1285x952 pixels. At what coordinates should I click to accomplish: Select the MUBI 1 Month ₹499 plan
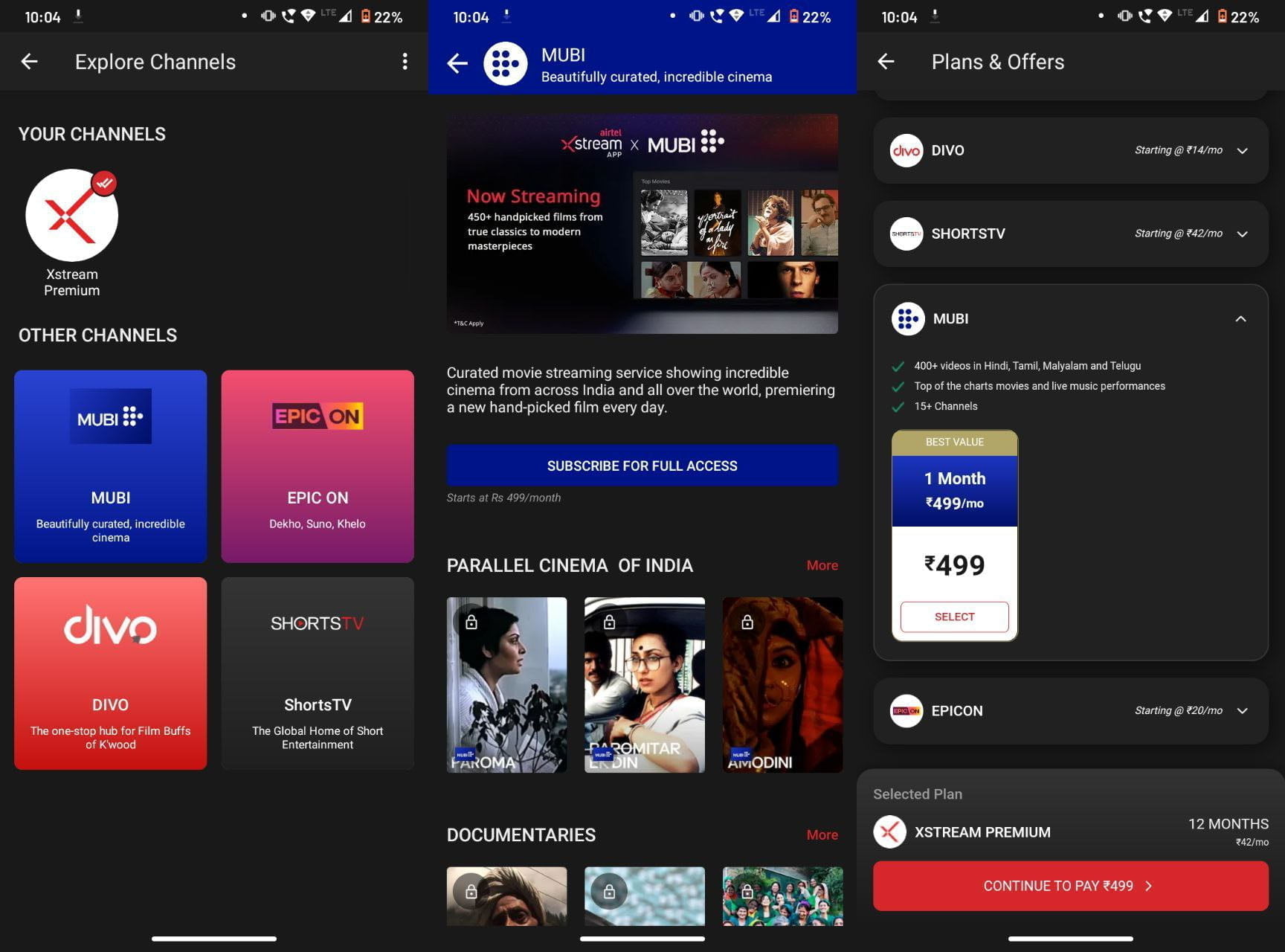pyautogui.click(x=955, y=617)
